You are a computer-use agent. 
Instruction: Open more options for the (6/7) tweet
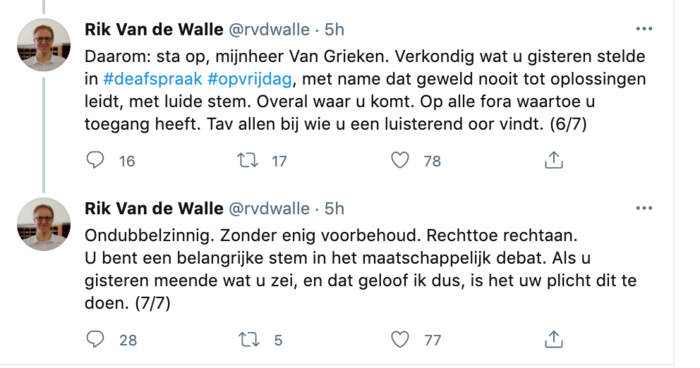[644, 29]
